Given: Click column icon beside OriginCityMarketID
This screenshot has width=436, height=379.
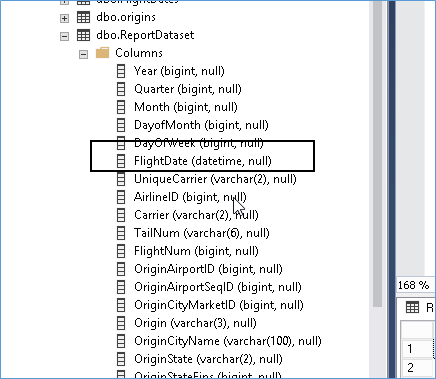Looking at the screenshot, I should click(121, 305).
